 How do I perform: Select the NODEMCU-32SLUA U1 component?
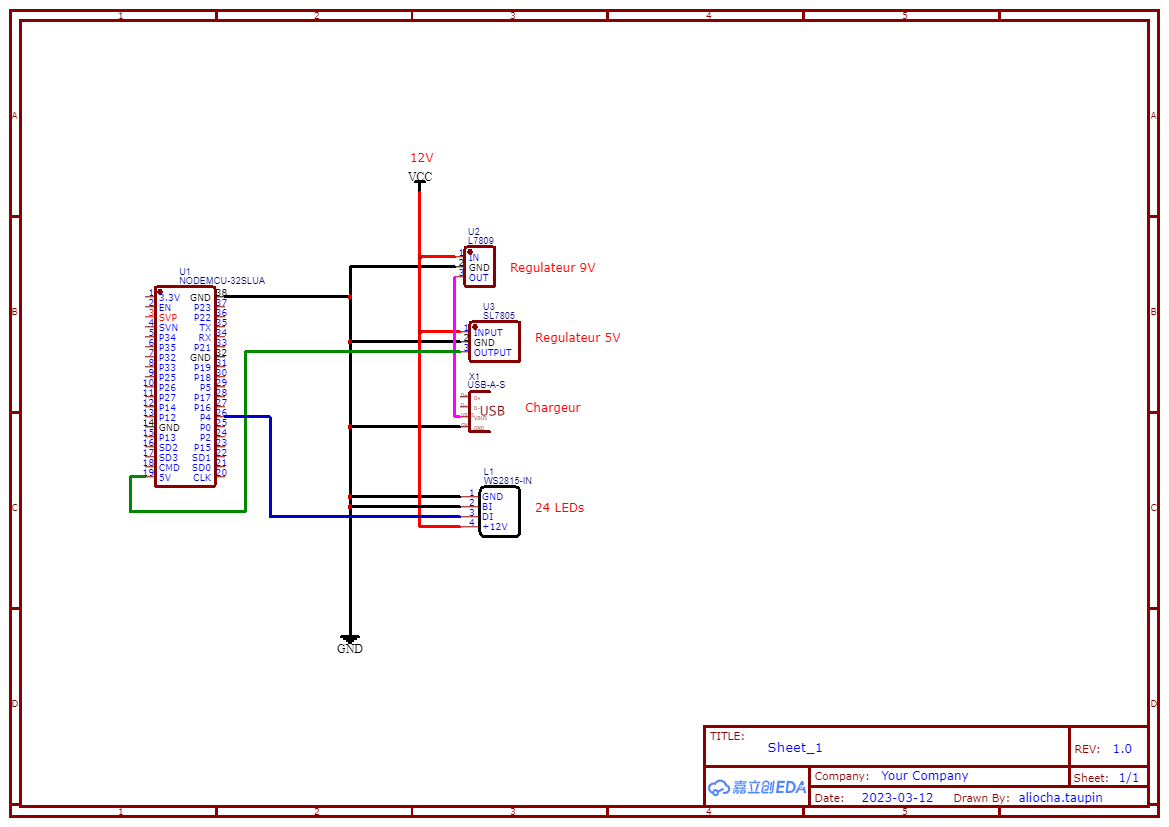(x=185, y=386)
